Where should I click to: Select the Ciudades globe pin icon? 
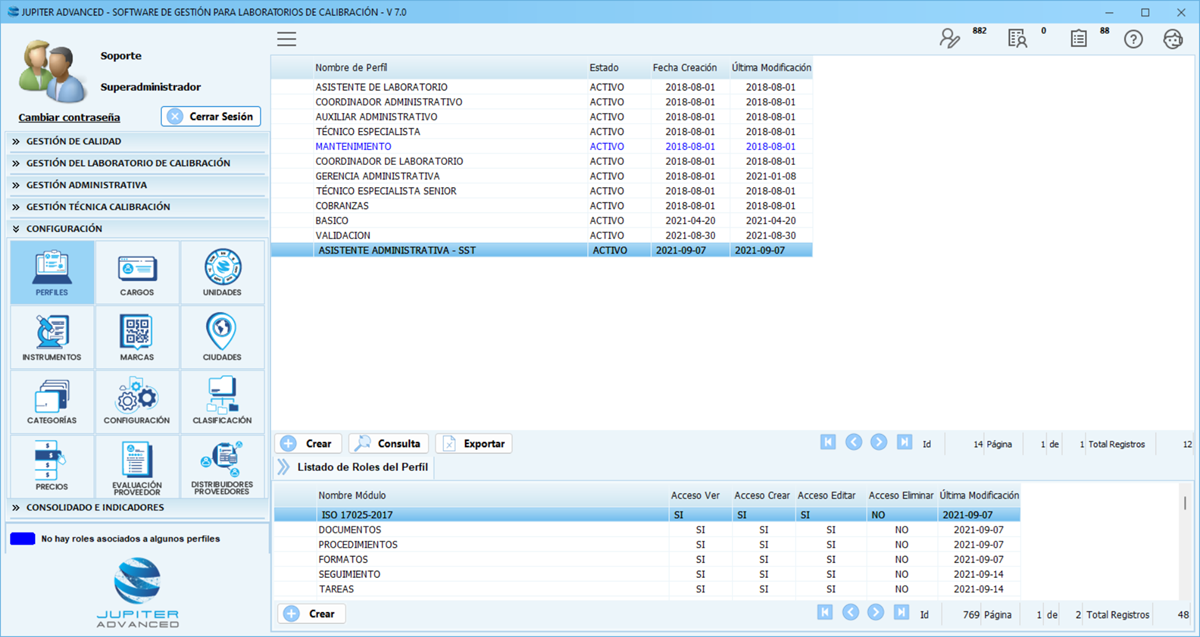(221, 336)
